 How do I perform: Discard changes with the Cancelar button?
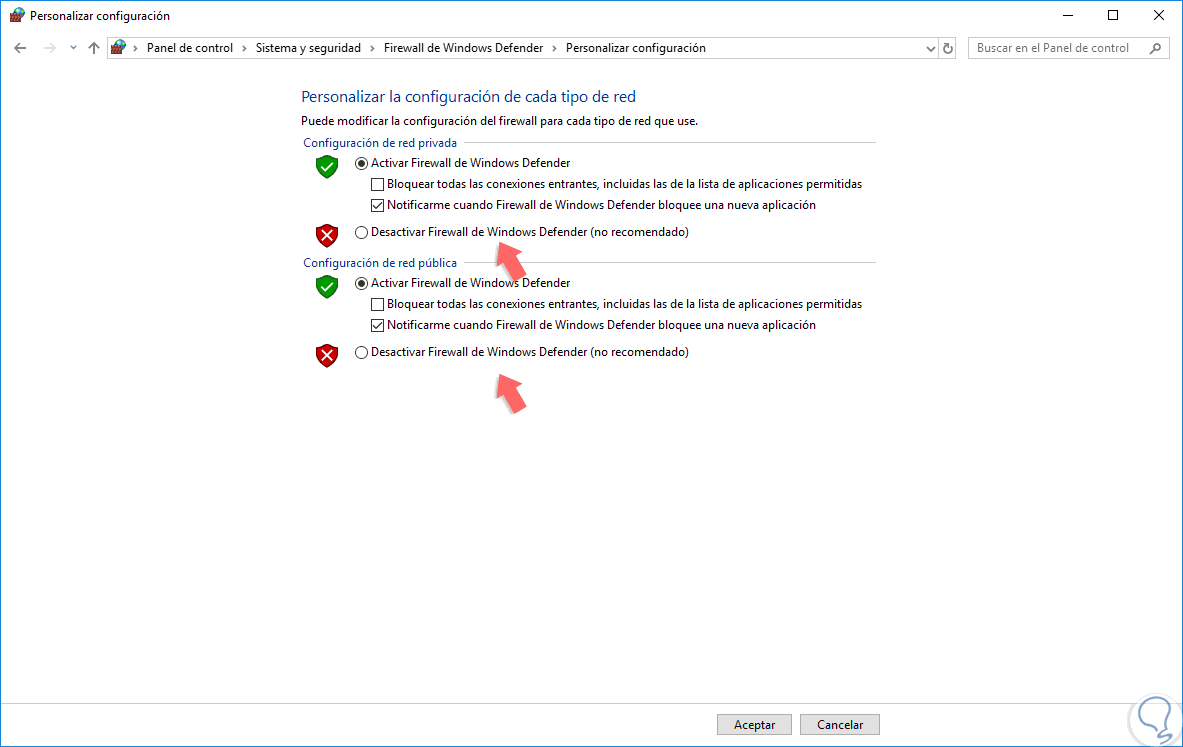tap(840, 724)
